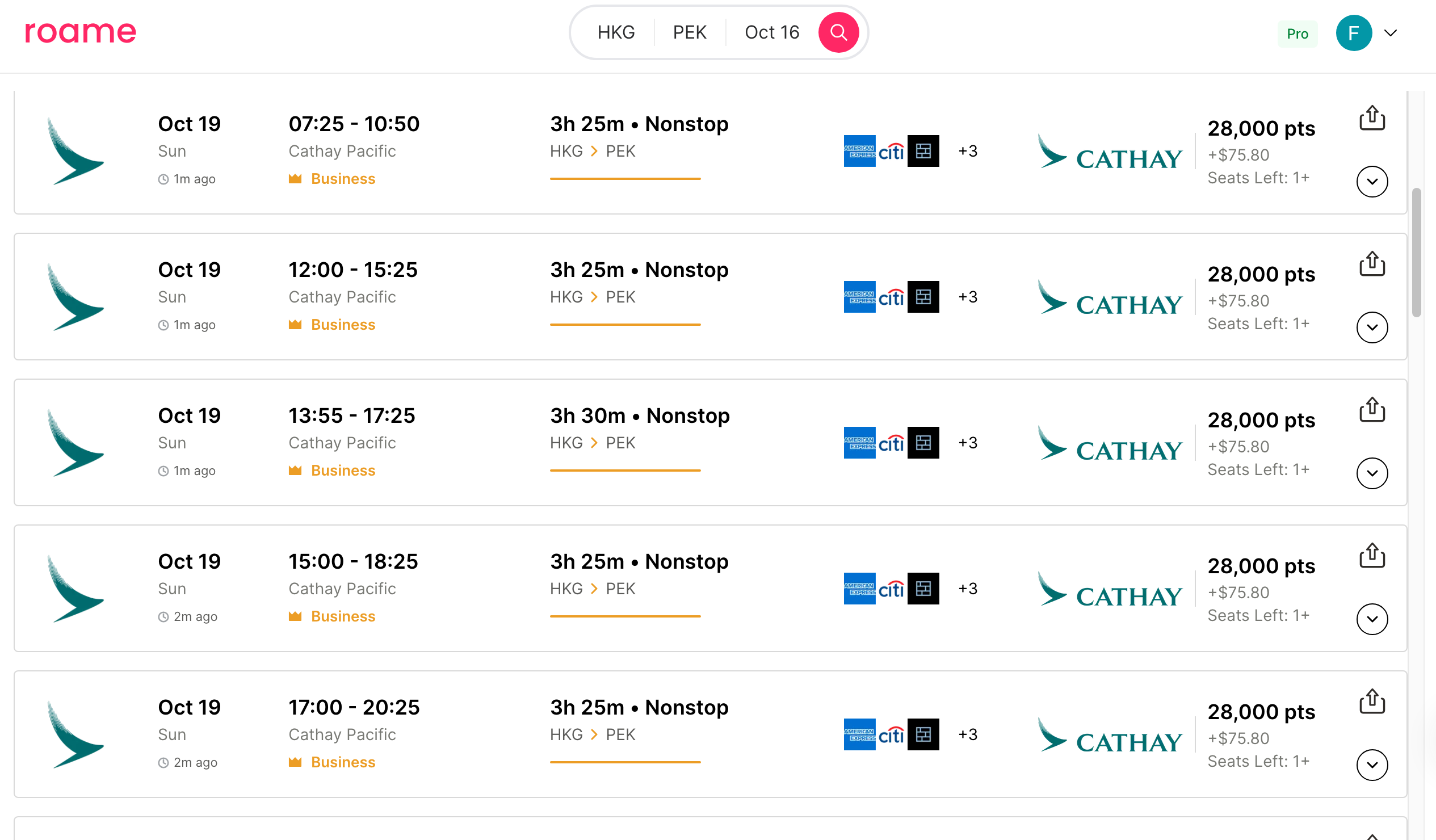1436x840 pixels.
Task: Open the Oct 16 date selector
Action: 771,32
